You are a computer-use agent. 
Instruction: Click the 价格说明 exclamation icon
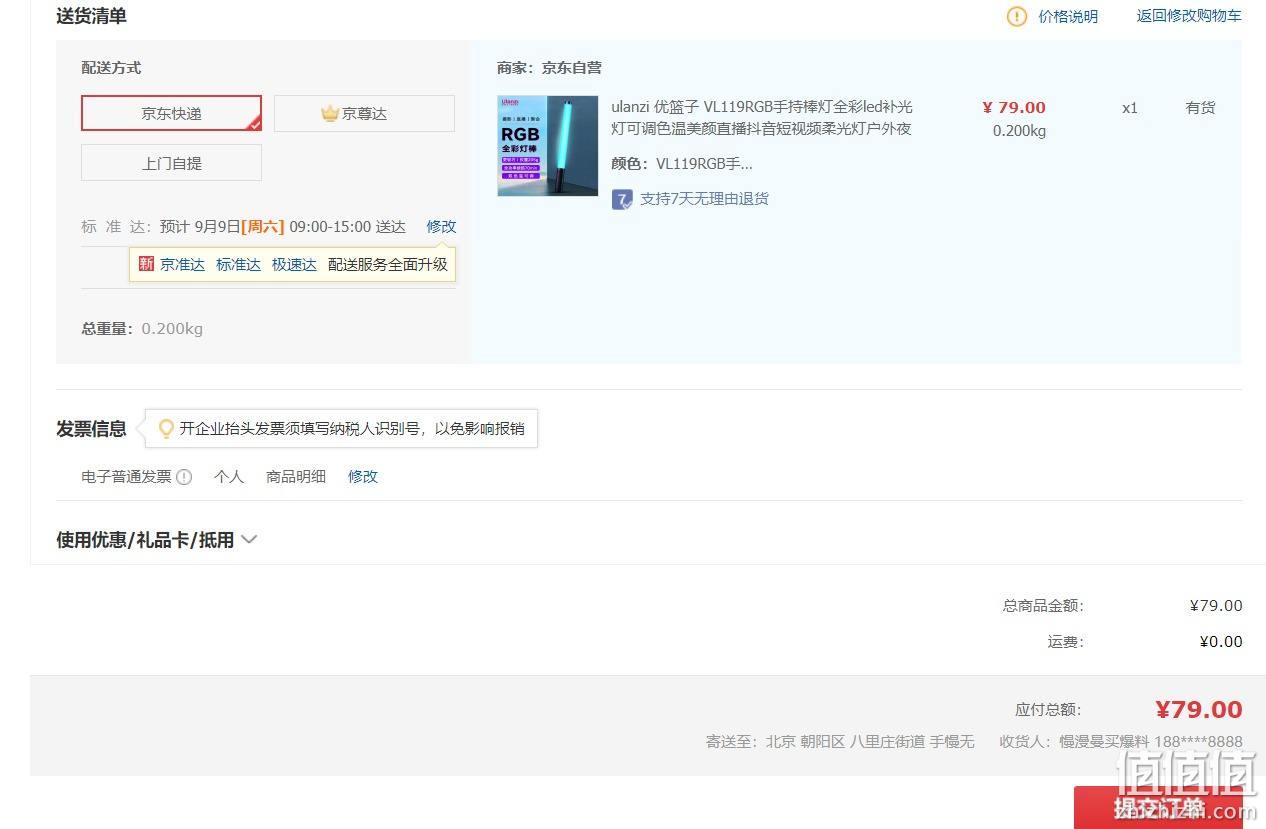pos(1017,16)
